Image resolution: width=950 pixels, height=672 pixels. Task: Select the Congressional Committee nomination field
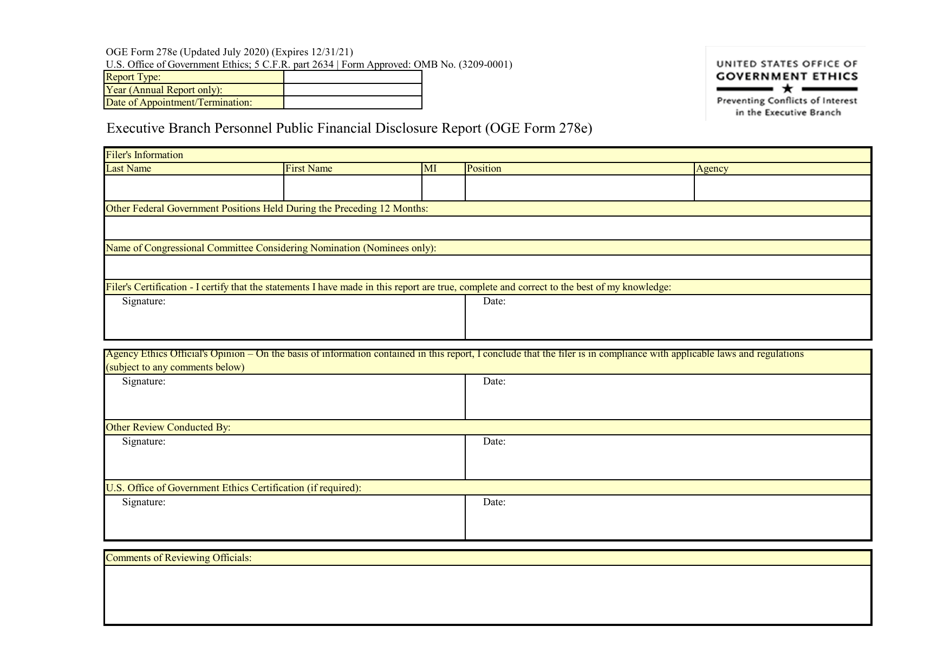click(x=487, y=264)
